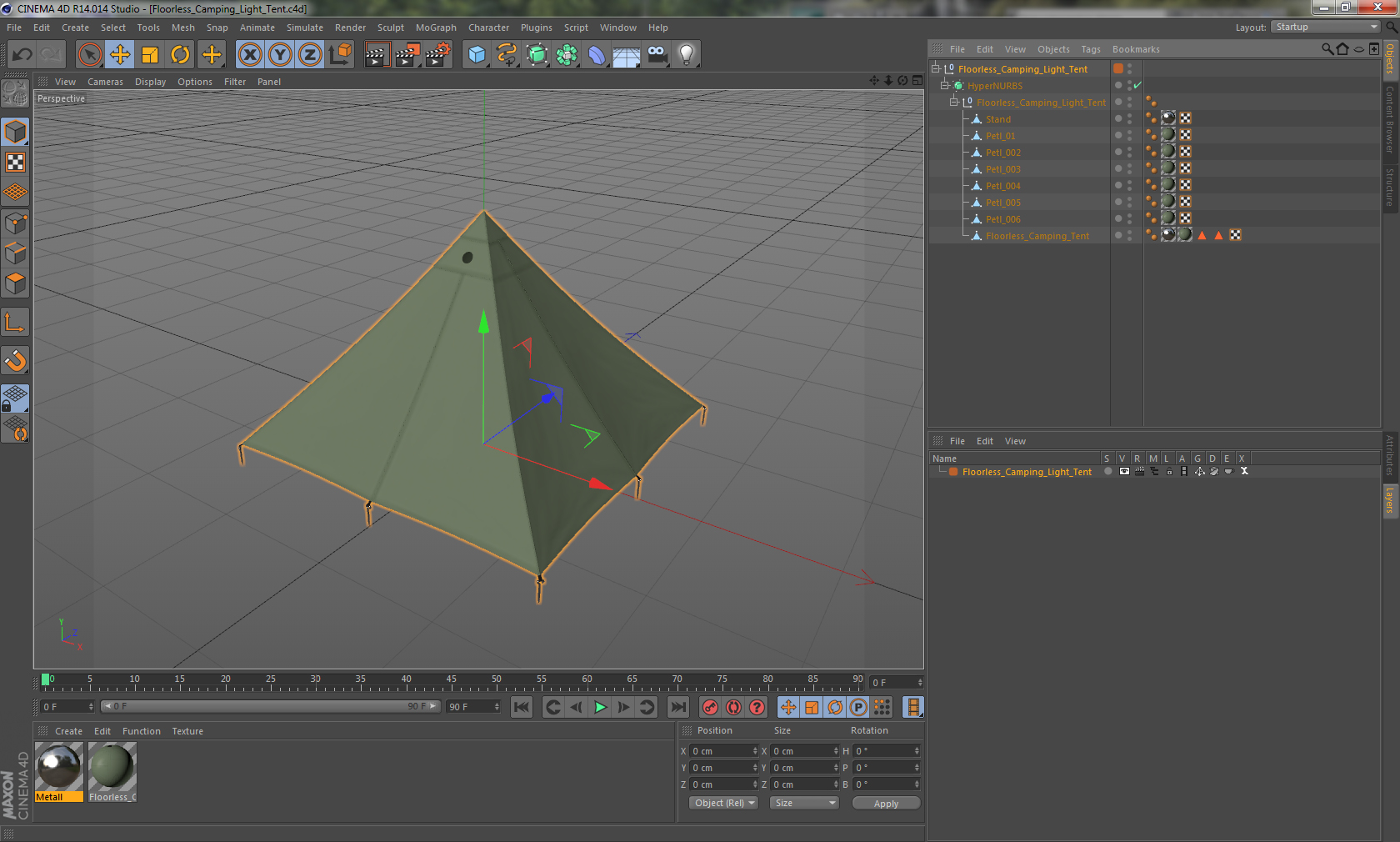The image size is (1400, 842).
Task: Open Object Manager Tags menu
Action: point(1091,49)
